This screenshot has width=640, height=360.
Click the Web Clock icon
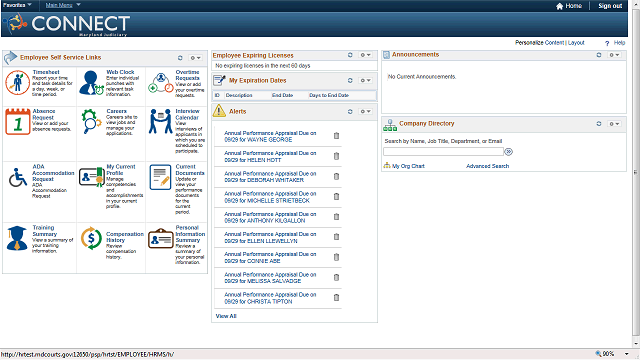[x=91, y=82]
